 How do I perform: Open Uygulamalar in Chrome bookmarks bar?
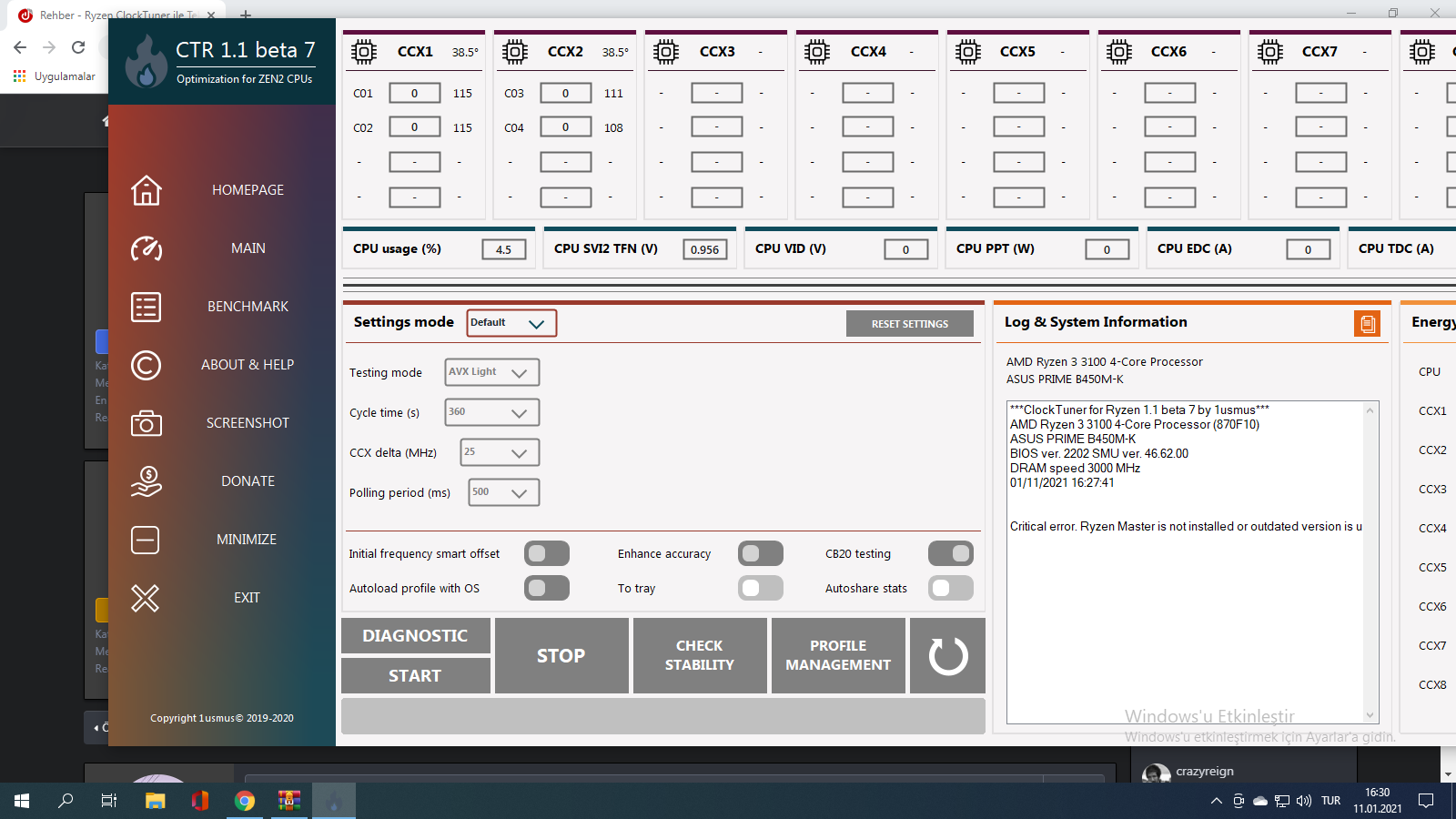coord(55,76)
